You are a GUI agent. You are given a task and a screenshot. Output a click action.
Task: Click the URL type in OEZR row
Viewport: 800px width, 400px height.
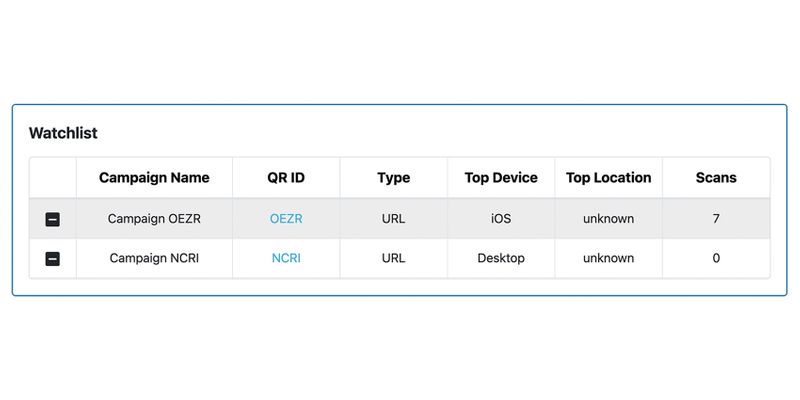pos(393,219)
